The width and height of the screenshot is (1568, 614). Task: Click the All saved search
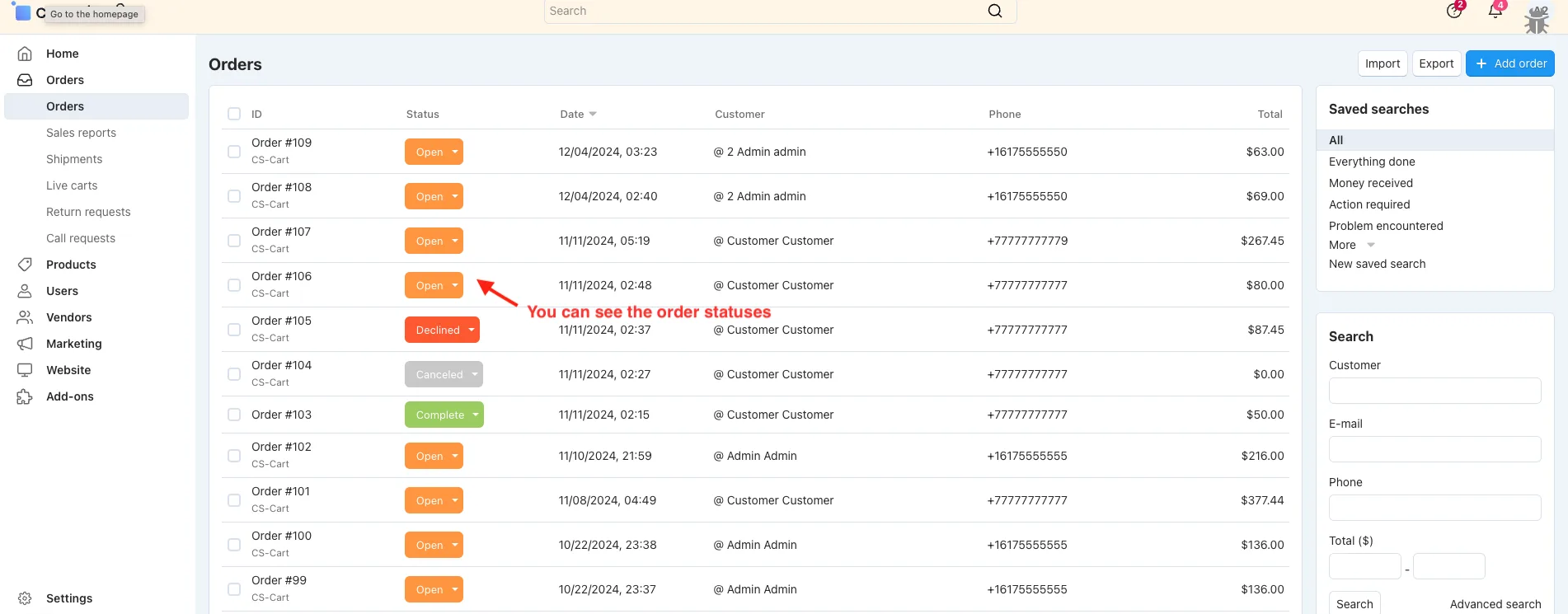point(1434,140)
